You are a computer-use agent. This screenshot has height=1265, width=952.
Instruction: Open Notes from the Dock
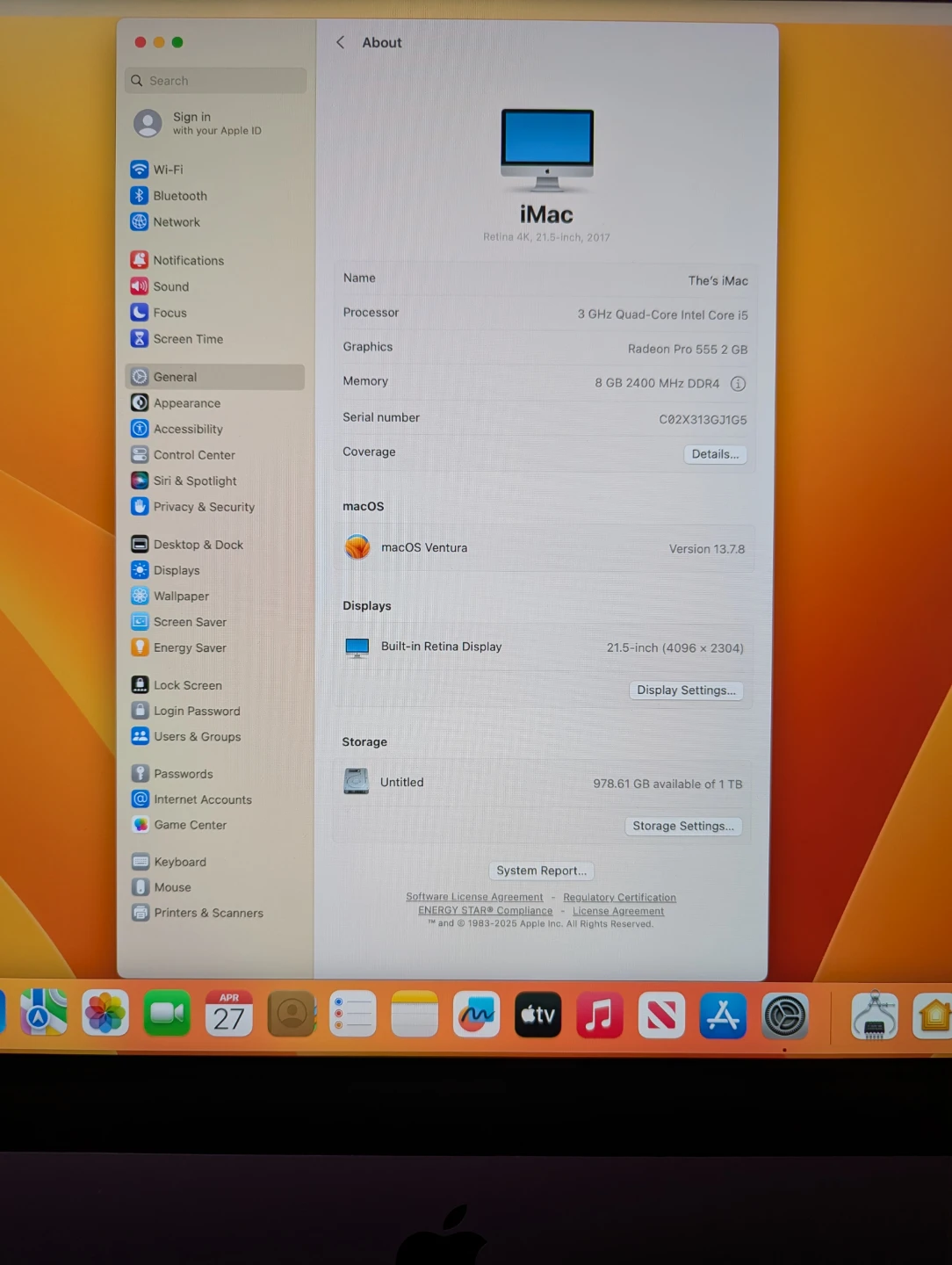click(x=415, y=1014)
